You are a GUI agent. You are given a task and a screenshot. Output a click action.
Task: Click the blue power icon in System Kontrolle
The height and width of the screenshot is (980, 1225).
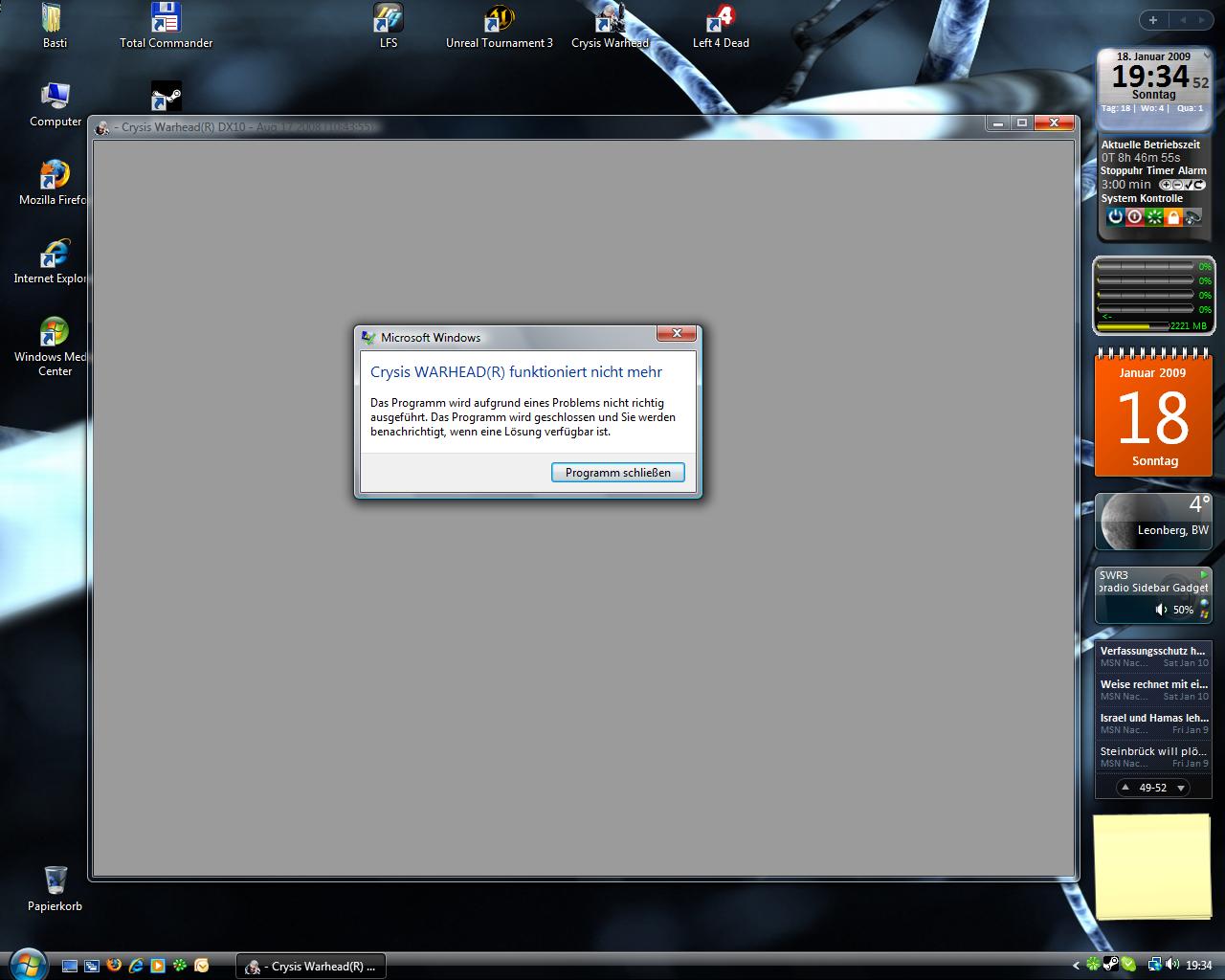(1115, 217)
